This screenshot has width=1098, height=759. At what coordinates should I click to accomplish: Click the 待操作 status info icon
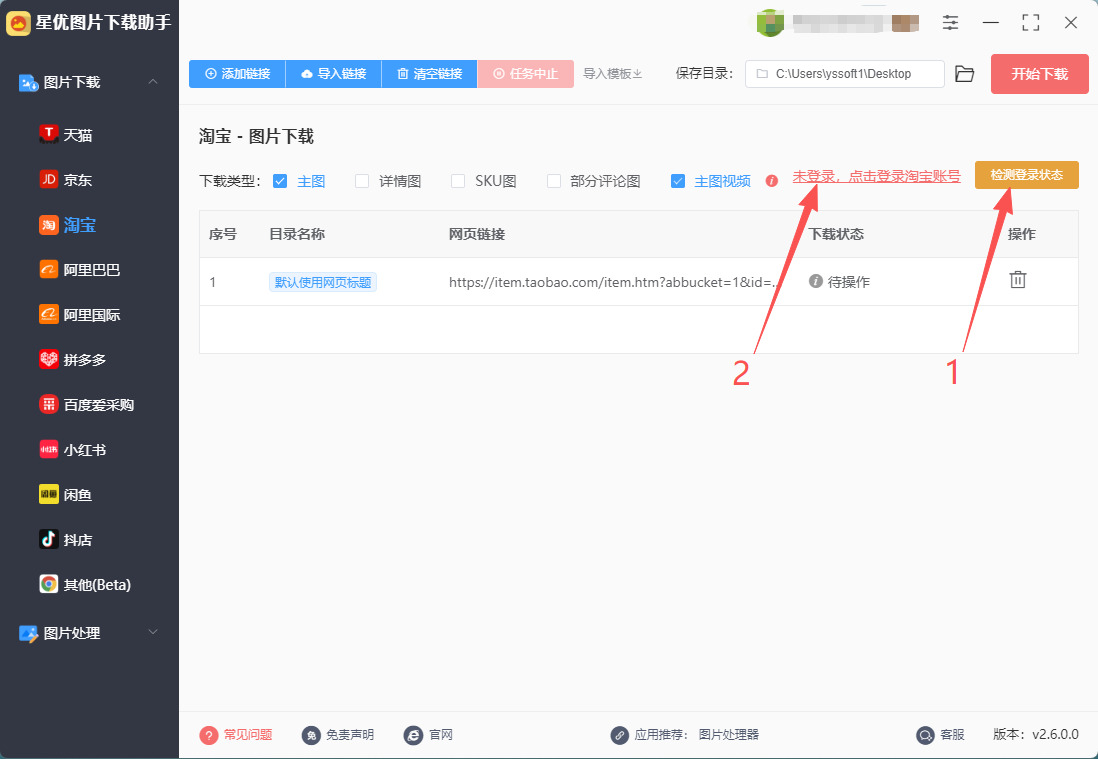815,281
